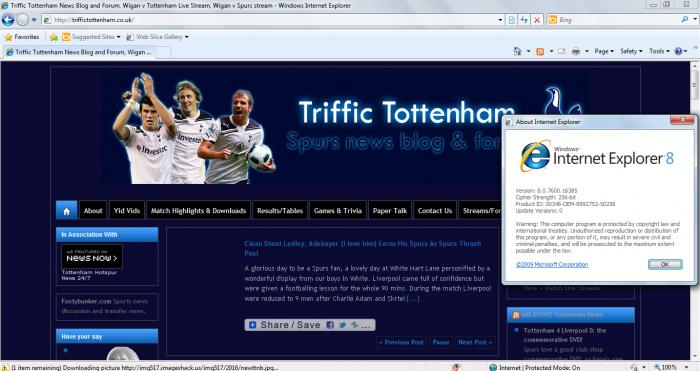Open the Match Highlights & Downloads tab
700x371 pixels.
[x=198, y=211]
